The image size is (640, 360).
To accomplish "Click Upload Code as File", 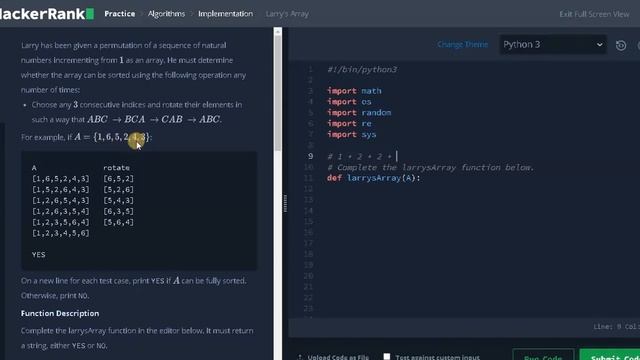I will click(x=333, y=357).
